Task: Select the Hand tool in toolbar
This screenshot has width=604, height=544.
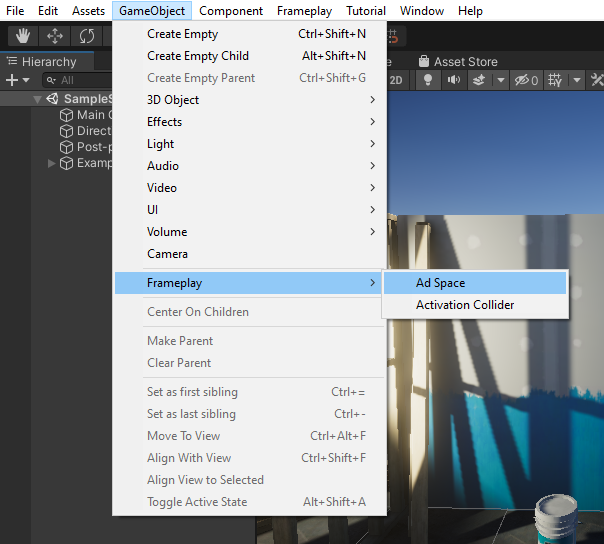Action: click(22, 36)
